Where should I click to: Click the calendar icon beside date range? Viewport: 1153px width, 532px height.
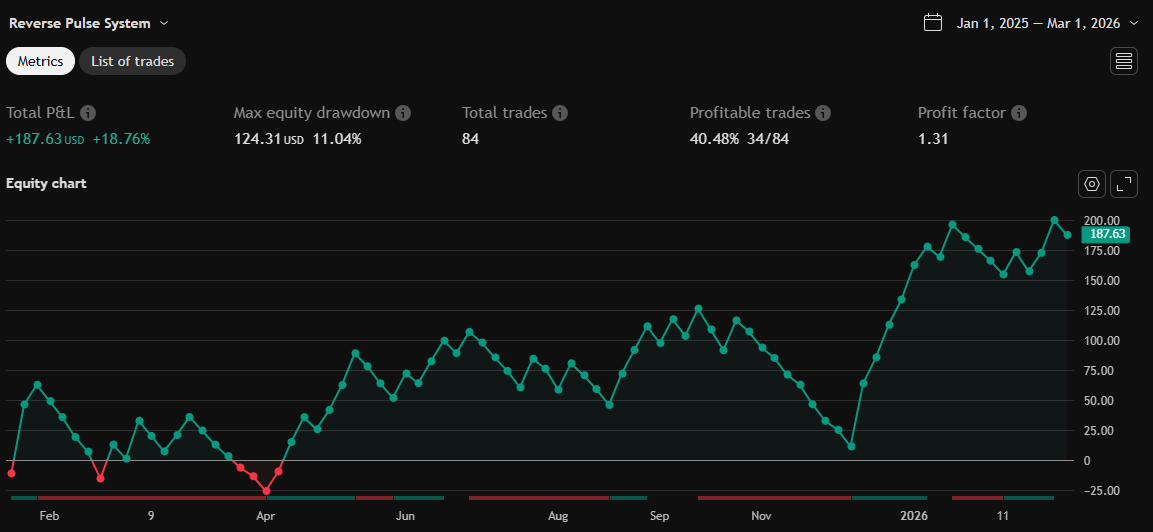tap(933, 23)
